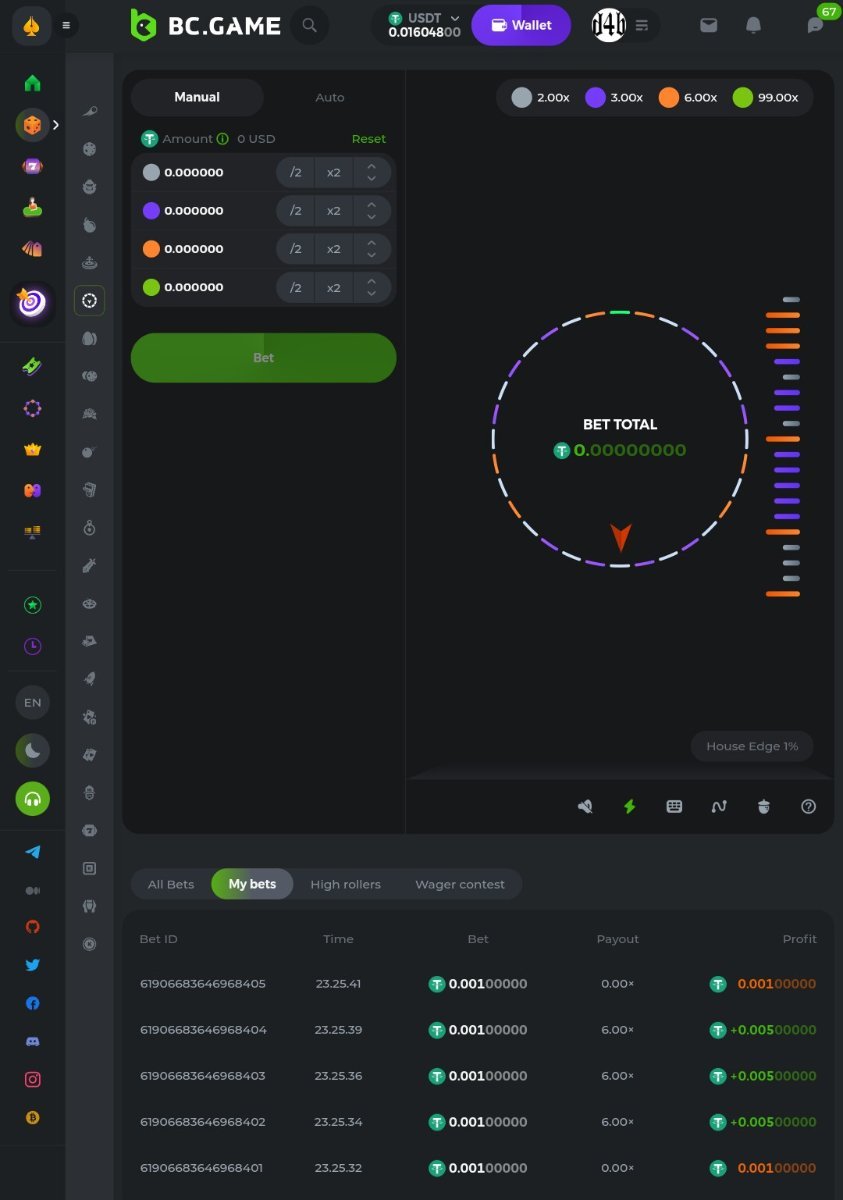This screenshot has width=843, height=1200.
Task: Click the Reset amount link
Action: (368, 139)
